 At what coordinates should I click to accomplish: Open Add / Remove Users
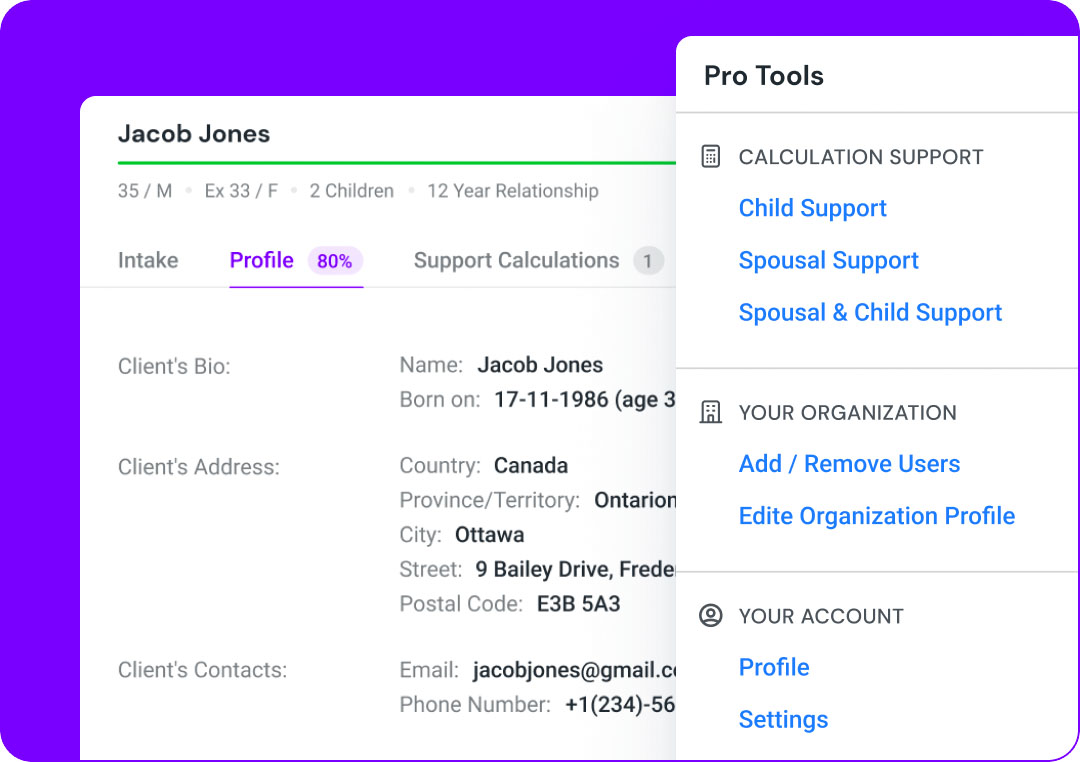coord(849,464)
